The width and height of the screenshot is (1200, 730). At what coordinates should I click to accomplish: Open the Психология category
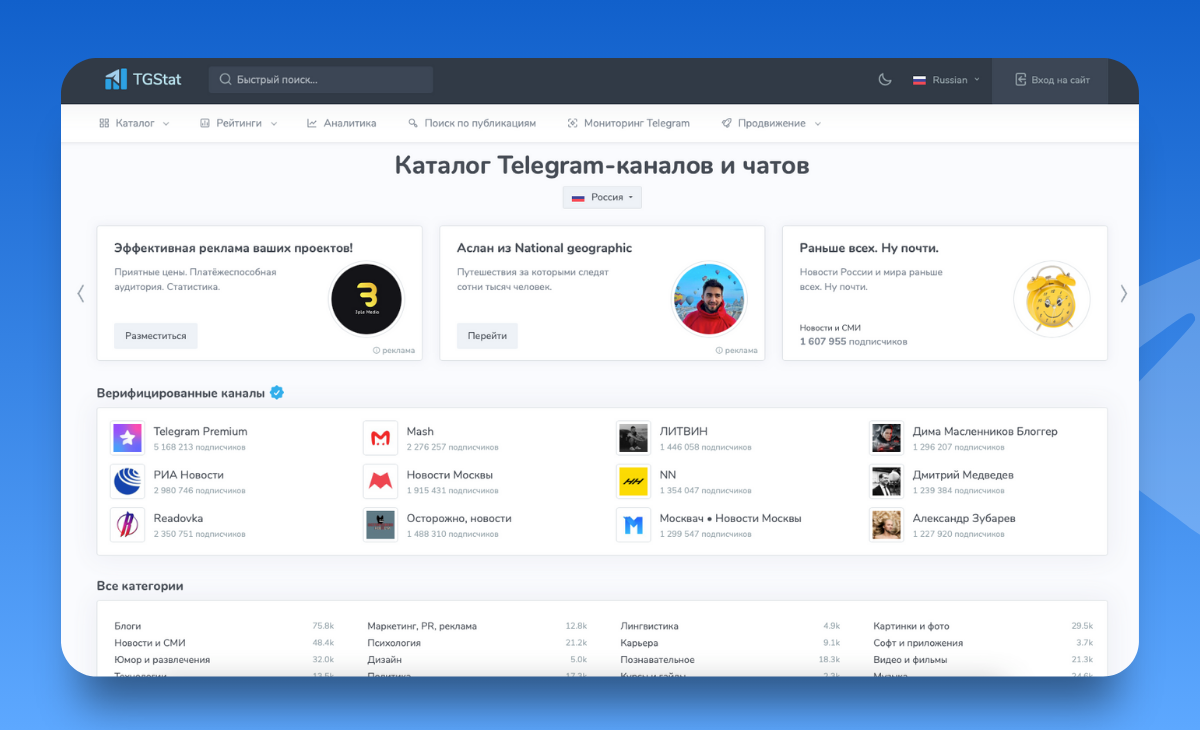pos(394,643)
